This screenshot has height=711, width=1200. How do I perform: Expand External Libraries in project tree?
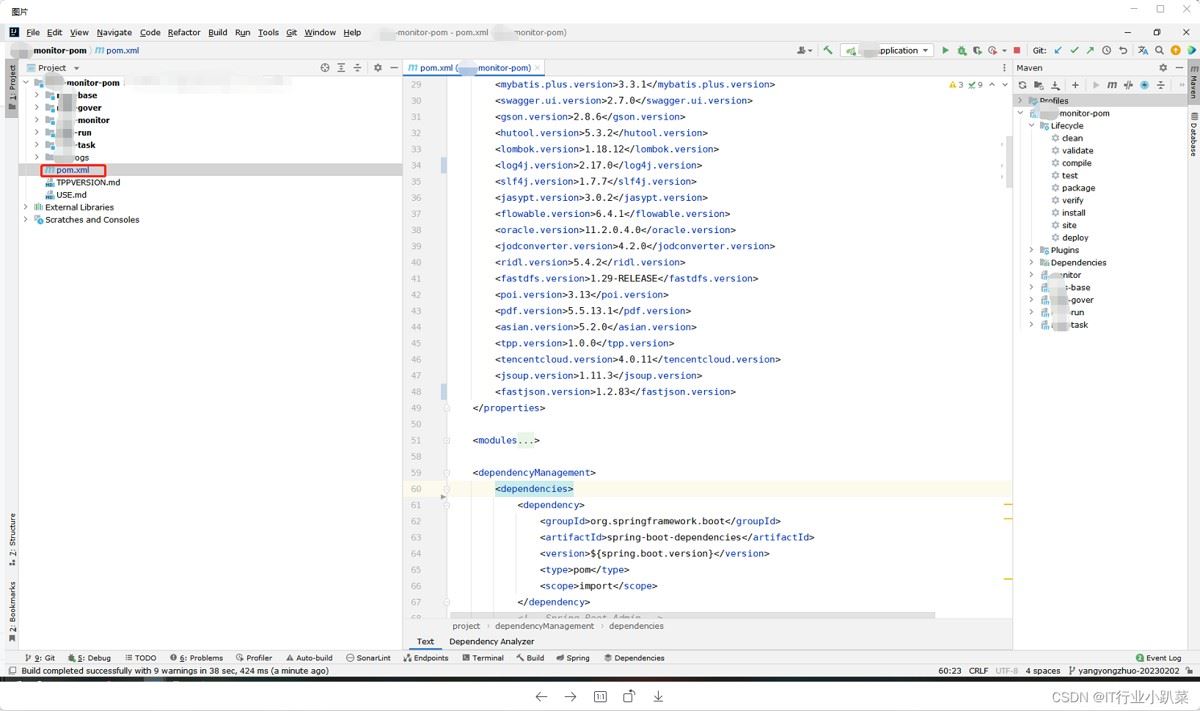click(26, 207)
